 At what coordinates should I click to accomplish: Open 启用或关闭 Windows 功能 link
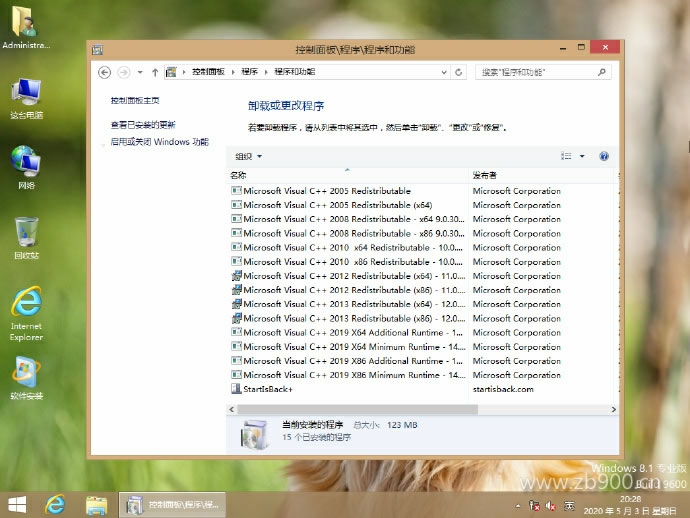159,142
